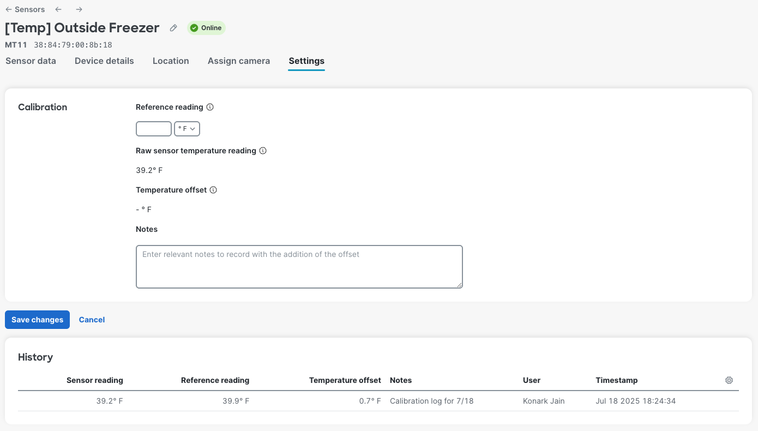Open the °F temperature unit dropdown
The image size is (758, 431).
187,129
